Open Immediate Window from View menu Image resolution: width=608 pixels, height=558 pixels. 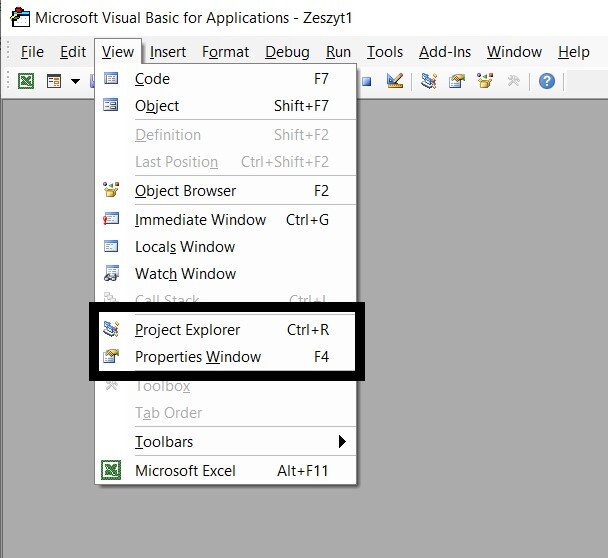(226, 220)
